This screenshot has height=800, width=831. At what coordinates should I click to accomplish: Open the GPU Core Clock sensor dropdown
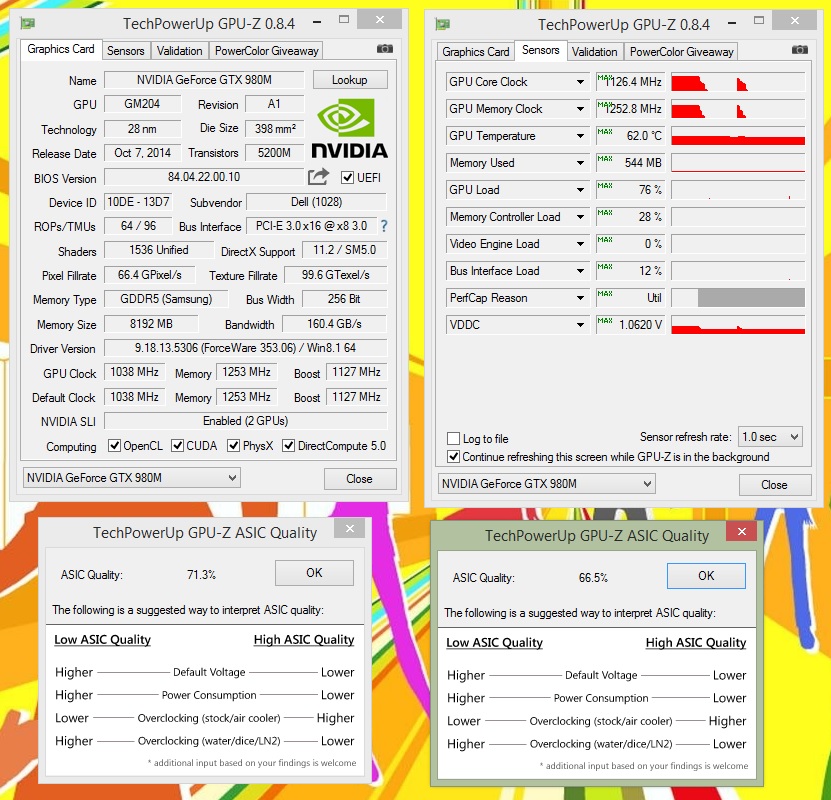[580, 82]
